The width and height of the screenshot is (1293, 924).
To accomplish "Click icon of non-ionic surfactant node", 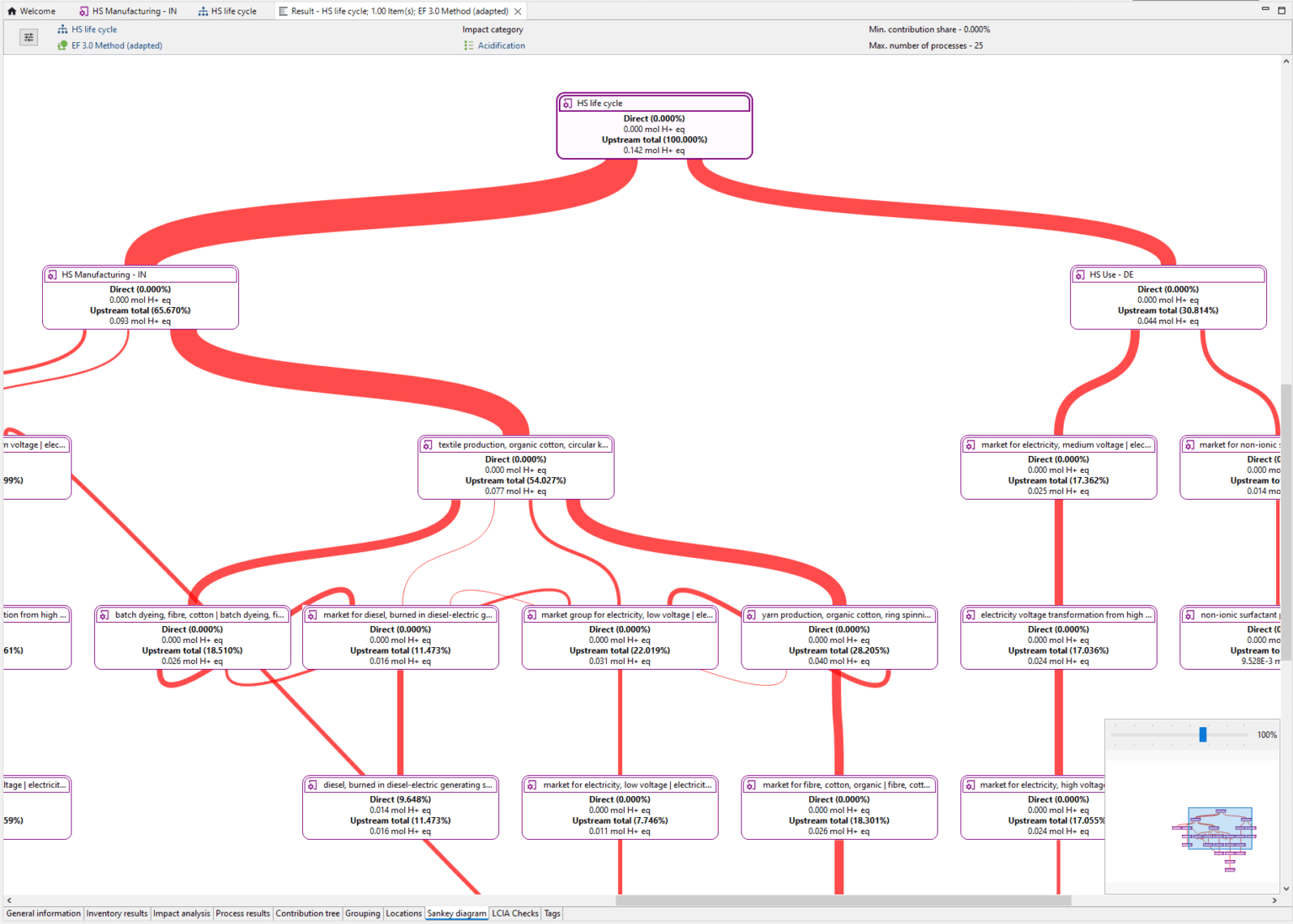I will tap(1190, 615).
